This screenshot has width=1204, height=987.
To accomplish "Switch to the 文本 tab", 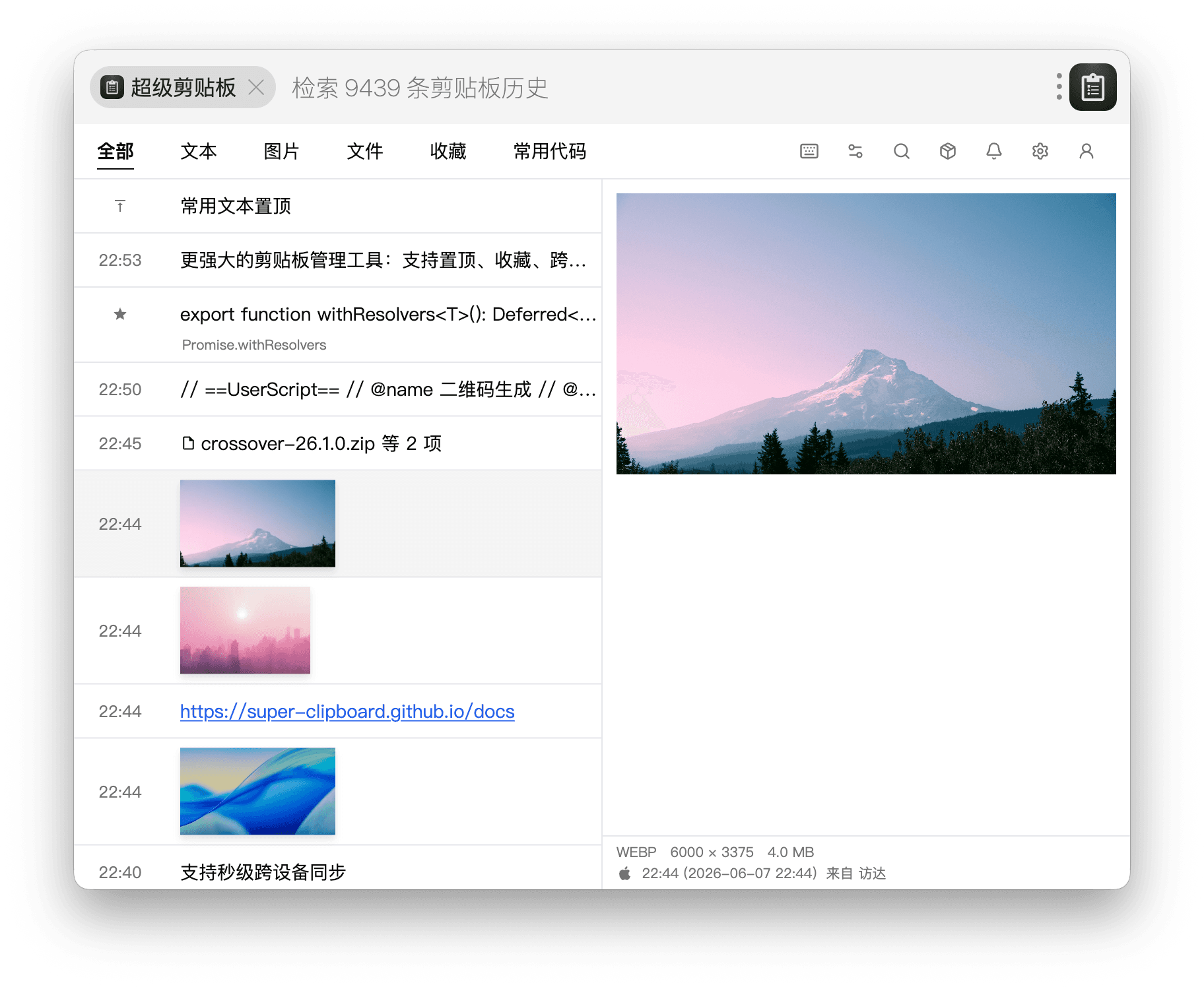I will click(x=198, y=151).
